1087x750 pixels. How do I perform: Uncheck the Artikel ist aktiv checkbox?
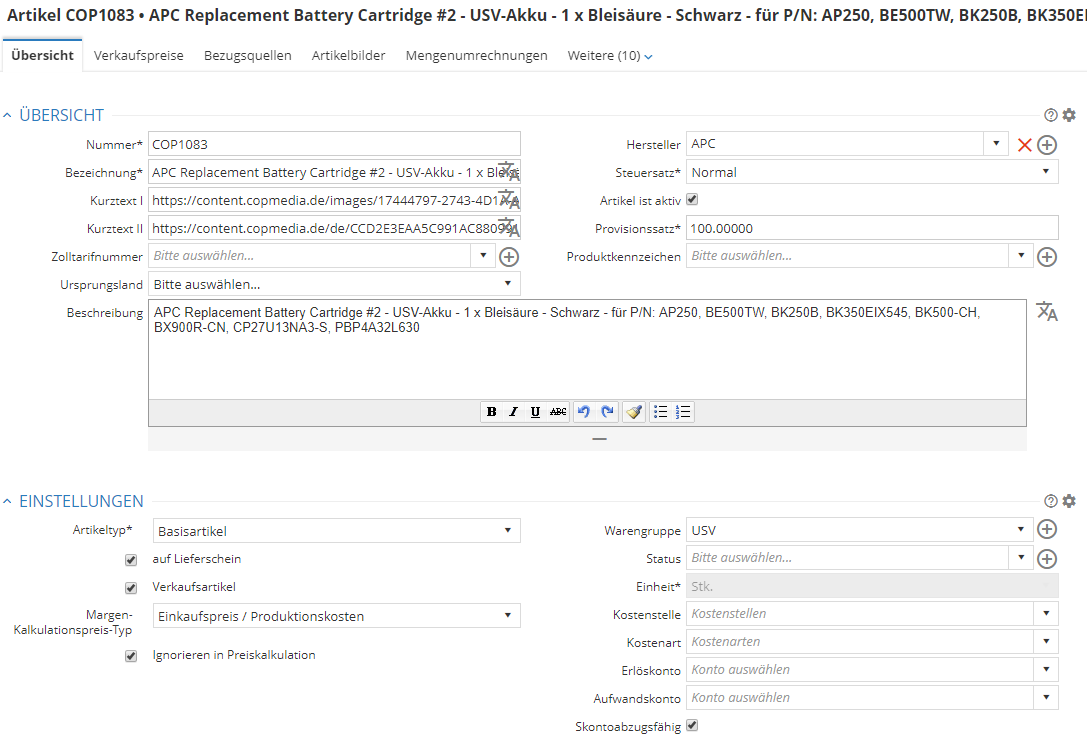692,200
